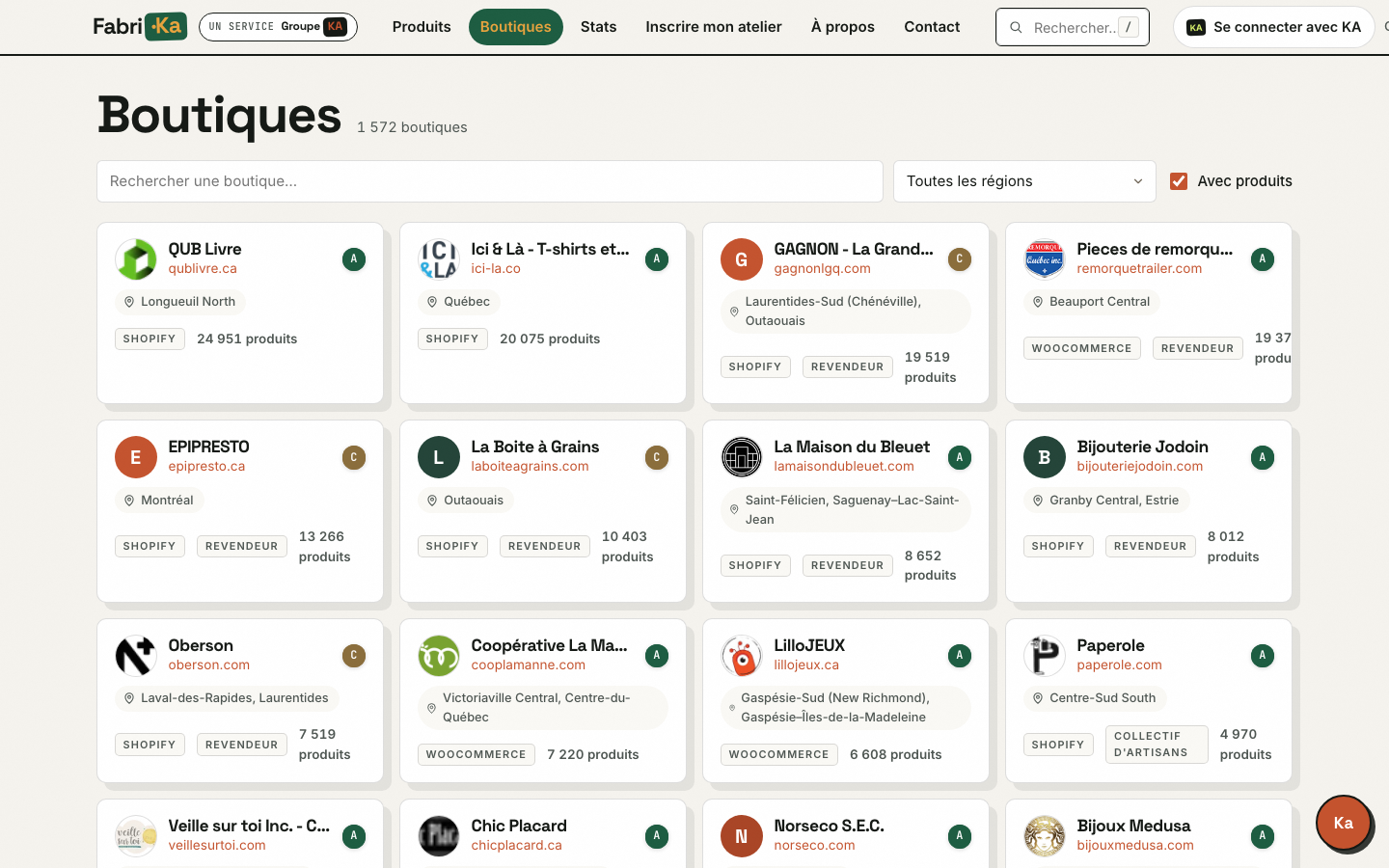Viewport: 1389px width, 868px height.
Task: Open the floating Ka chat button
Action: (x=1344, y=823)
